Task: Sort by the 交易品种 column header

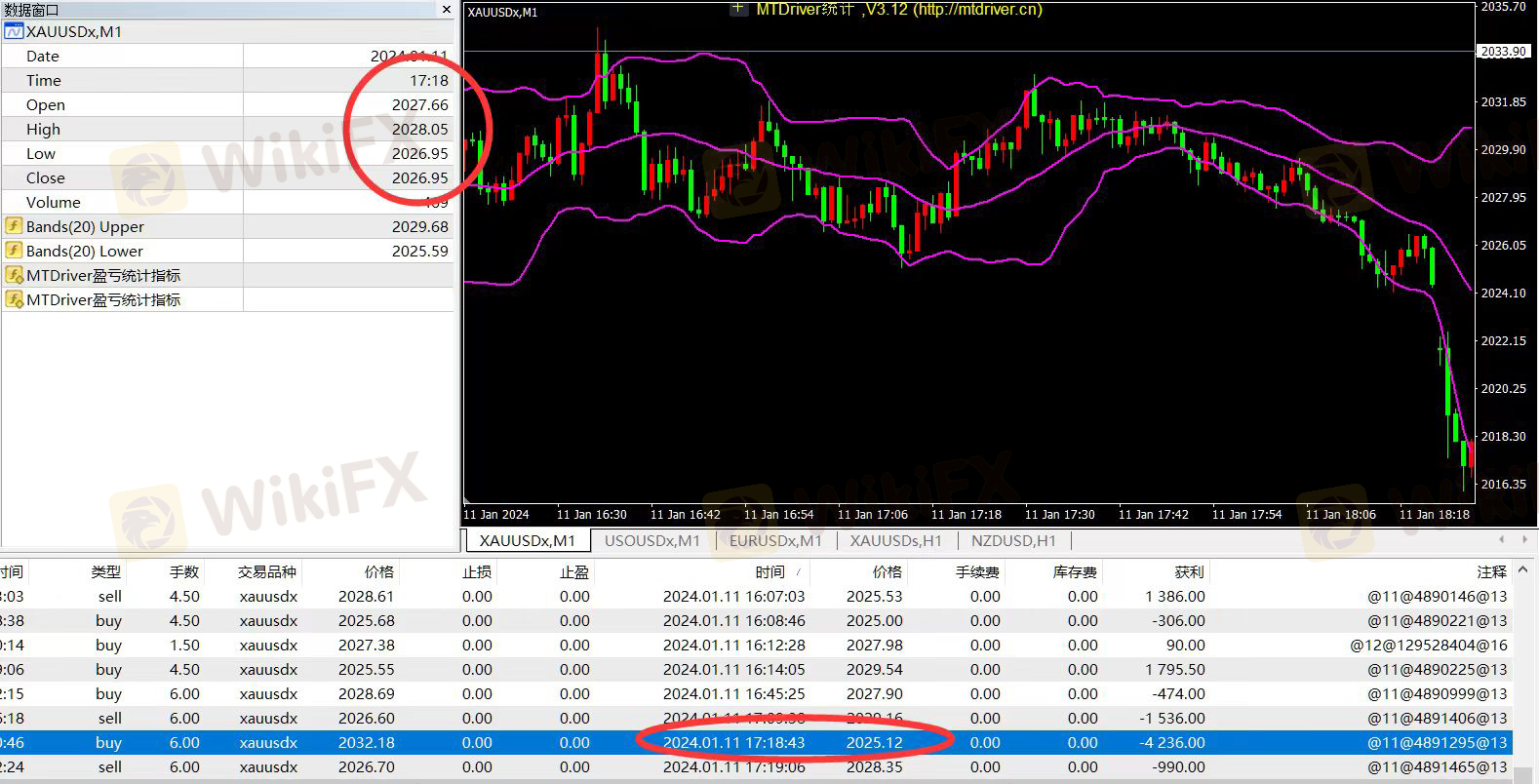Action: coord(266,572)
